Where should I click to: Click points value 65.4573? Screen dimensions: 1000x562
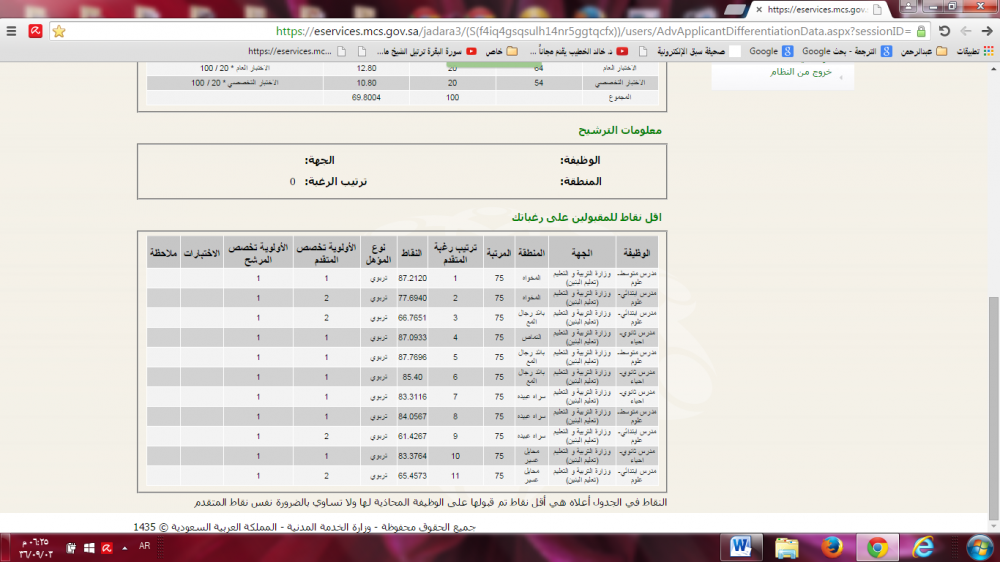(413, 476)
